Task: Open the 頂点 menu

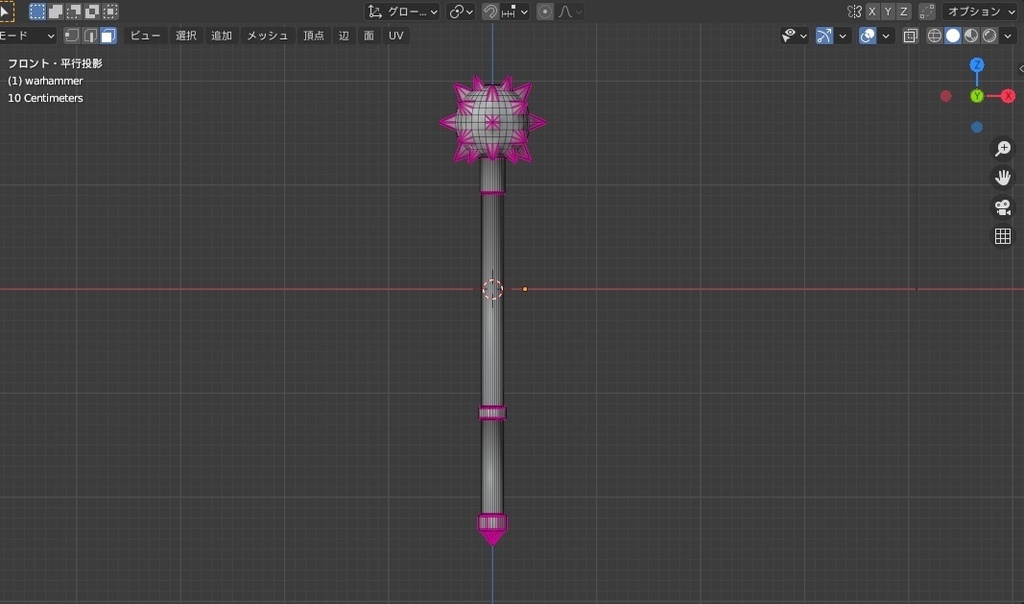Action: pos(313,35)
